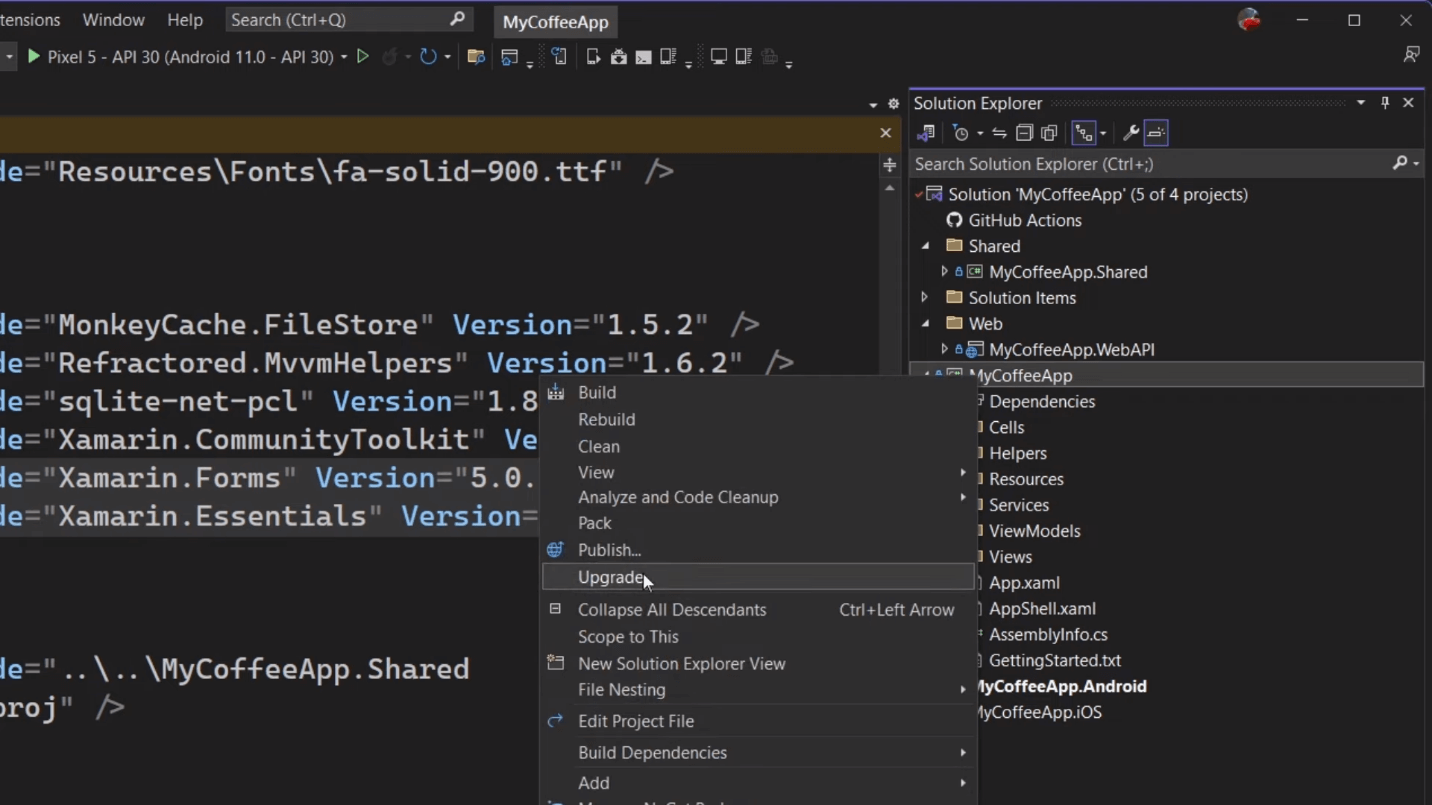Select New Solution Explorer View entry

pos(758,664)
